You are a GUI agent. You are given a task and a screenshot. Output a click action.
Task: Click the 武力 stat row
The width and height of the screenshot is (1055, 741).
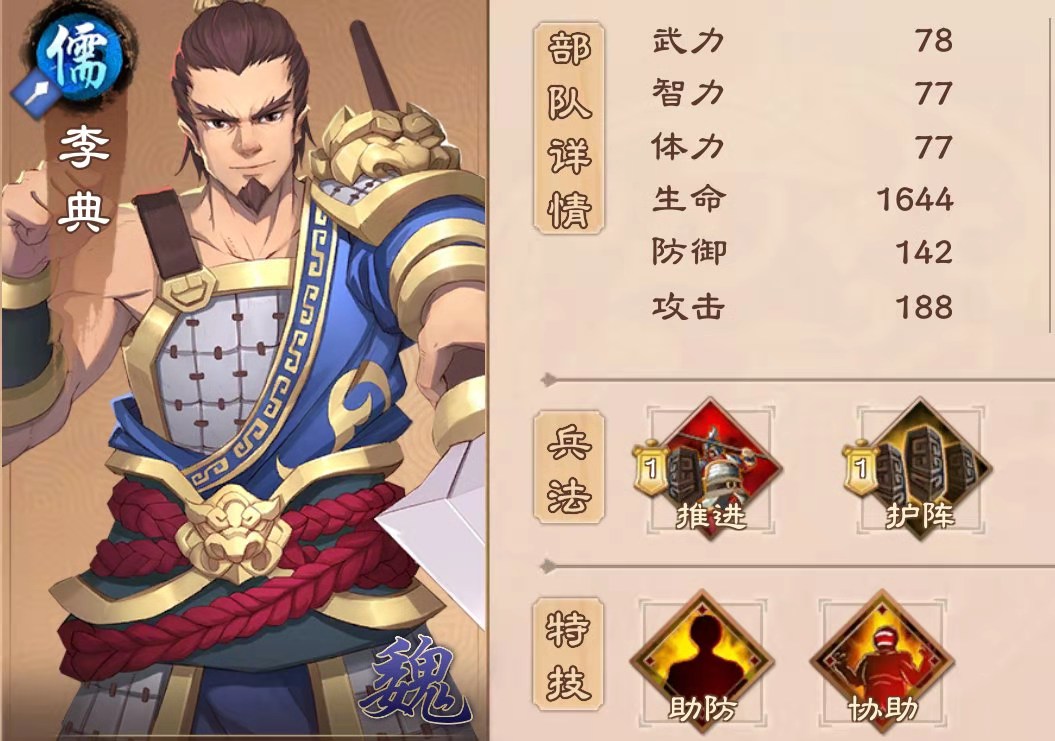pos(802,40)
